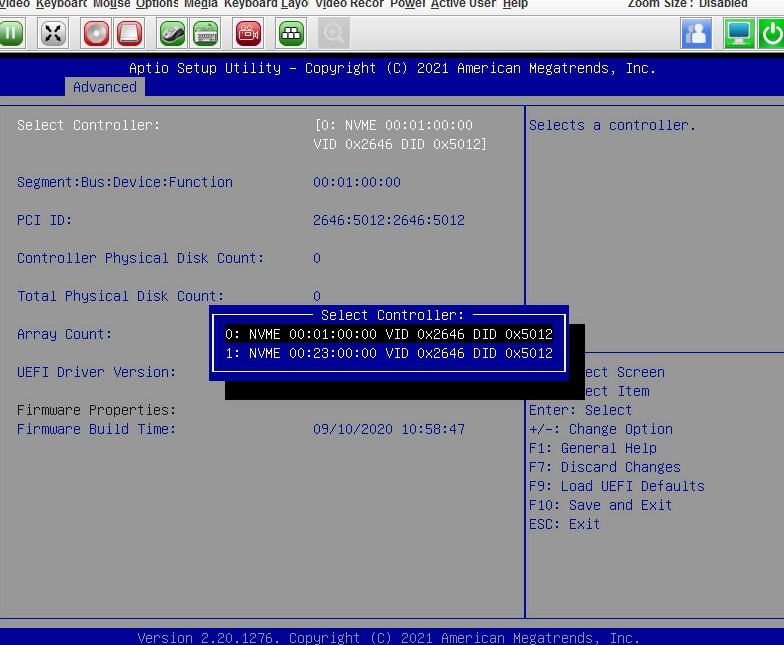Choose controller 1: NVME 00:23:00:00
Image resolution: width=784 pixels, height=645 pixels.
(388, 353)
